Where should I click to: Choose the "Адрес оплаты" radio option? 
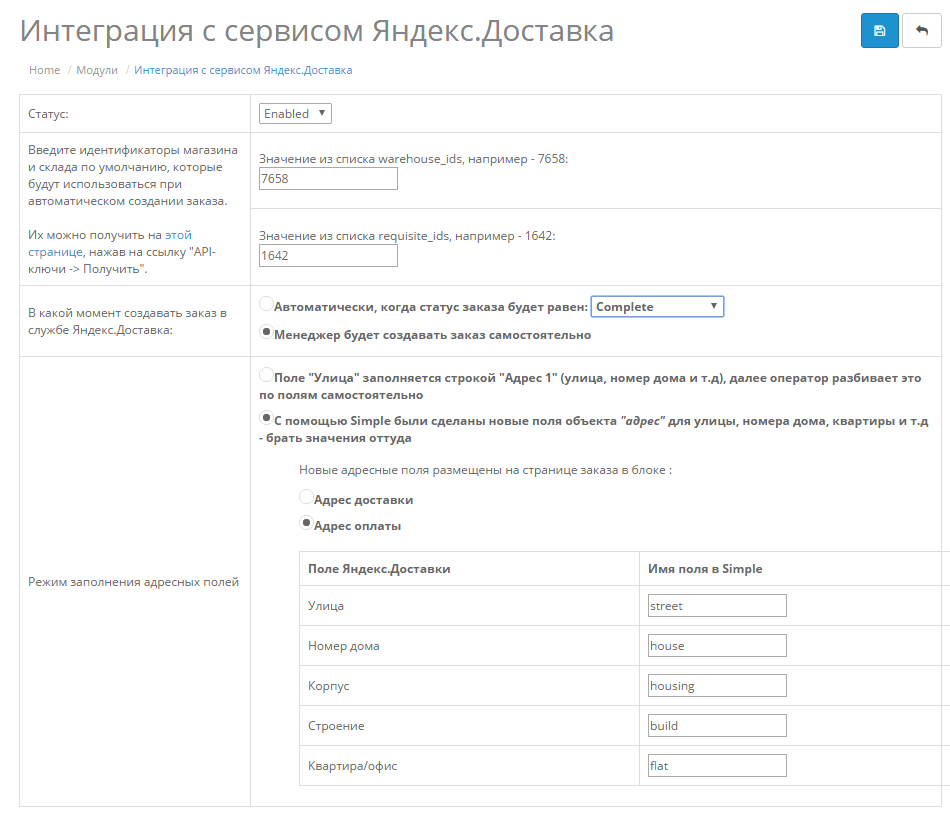tap(306, 522)
